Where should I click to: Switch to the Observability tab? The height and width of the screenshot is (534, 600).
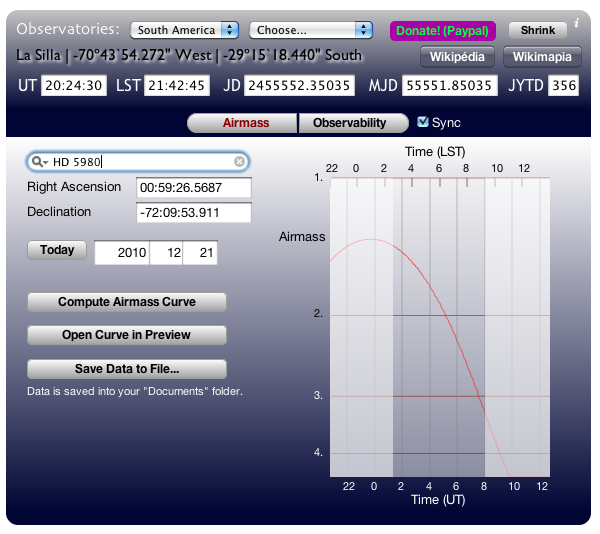[x=354, y=123]
